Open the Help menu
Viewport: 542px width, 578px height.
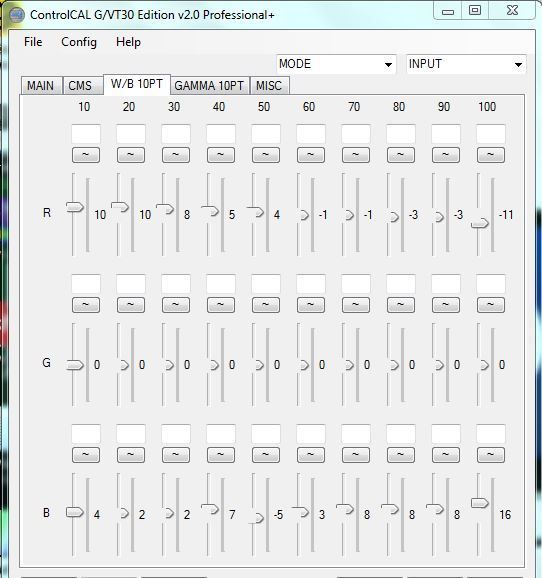128,42
